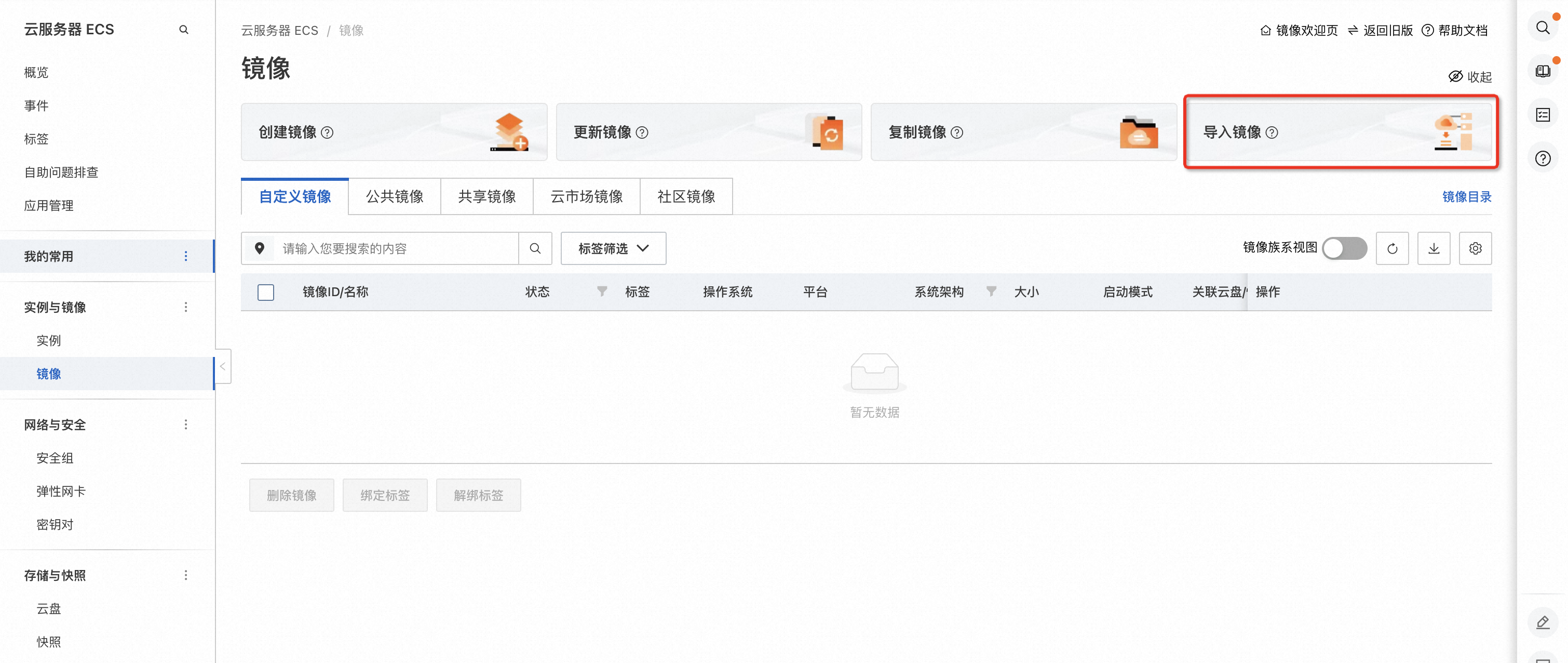
Task: Open the column settings gear icon
Action: (1475, 248)
